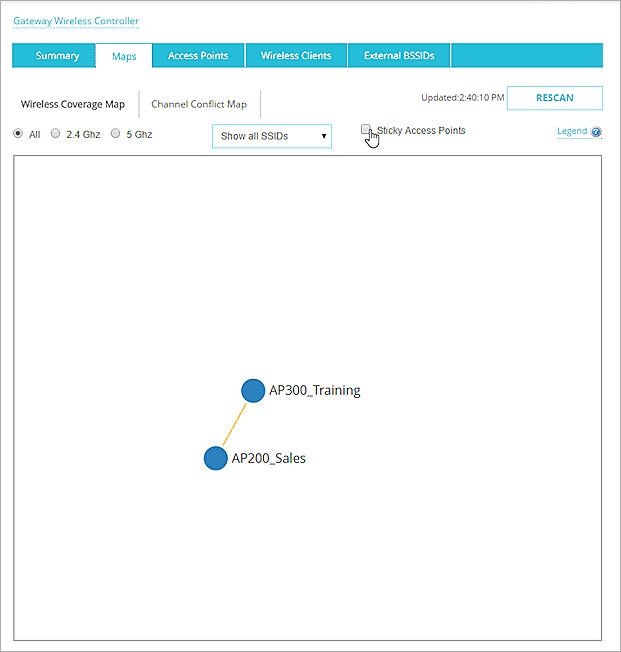The width and height of the screenshot is (621, 652).
Task: Click the Updated:2:40:10 PM timestamp
Action: tap(463, 98)
